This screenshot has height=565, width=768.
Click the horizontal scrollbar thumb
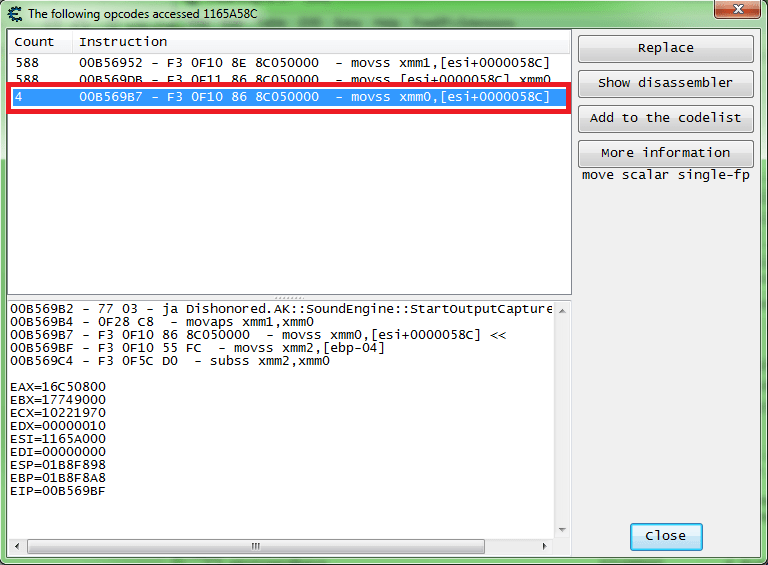click(x=256, y=546)
